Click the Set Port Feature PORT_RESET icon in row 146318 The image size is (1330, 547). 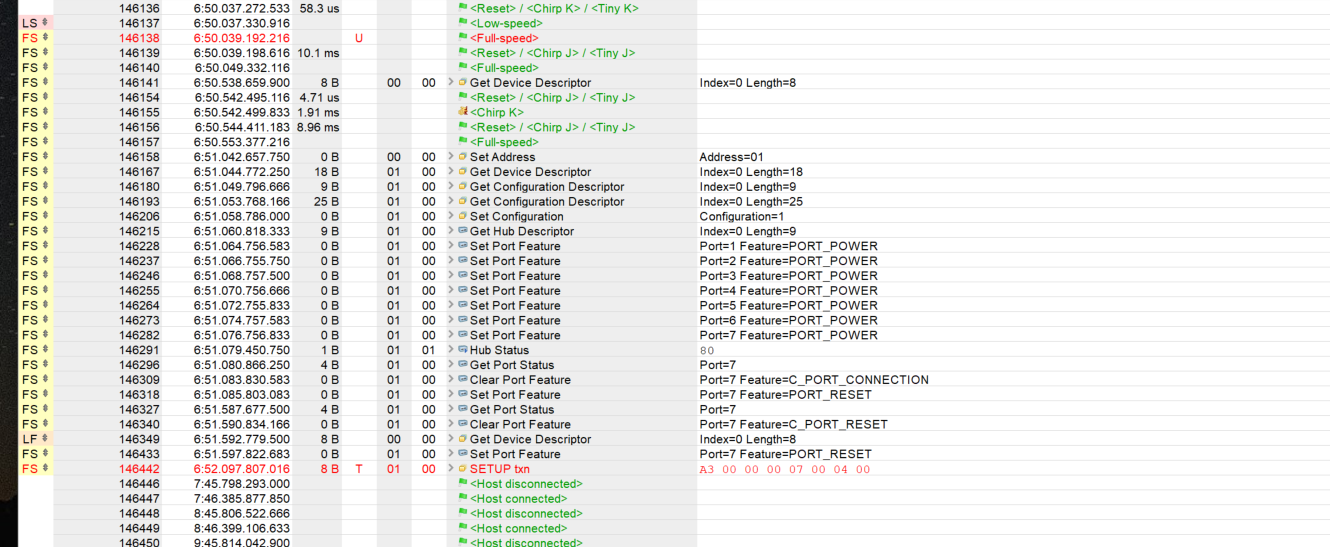462,395
